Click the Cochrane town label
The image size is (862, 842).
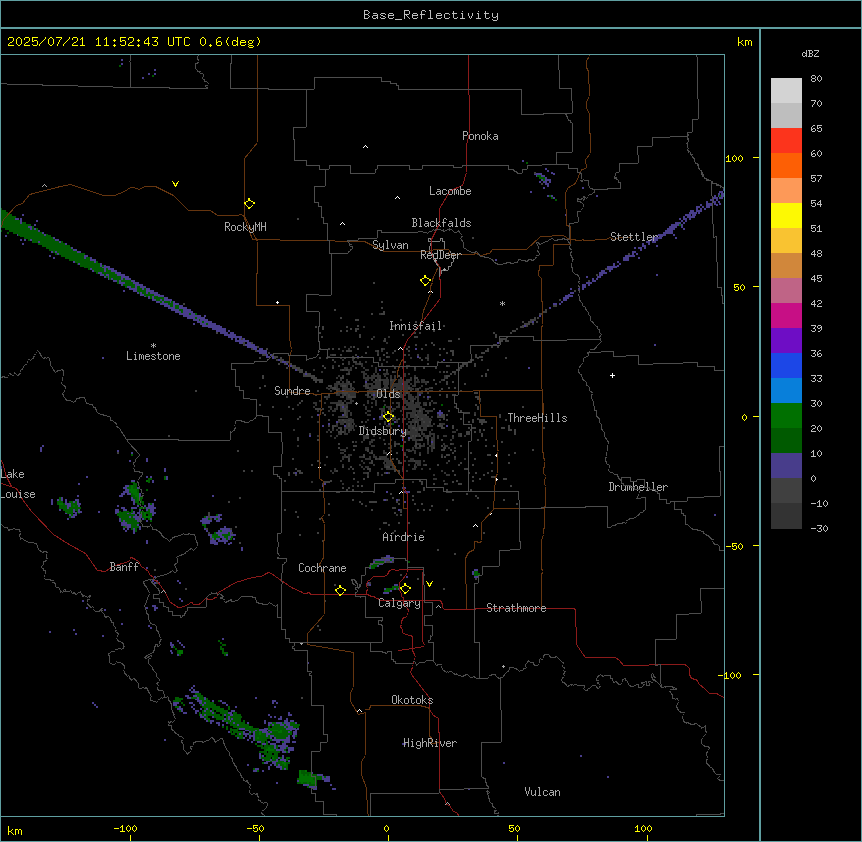tap(322, 568)
